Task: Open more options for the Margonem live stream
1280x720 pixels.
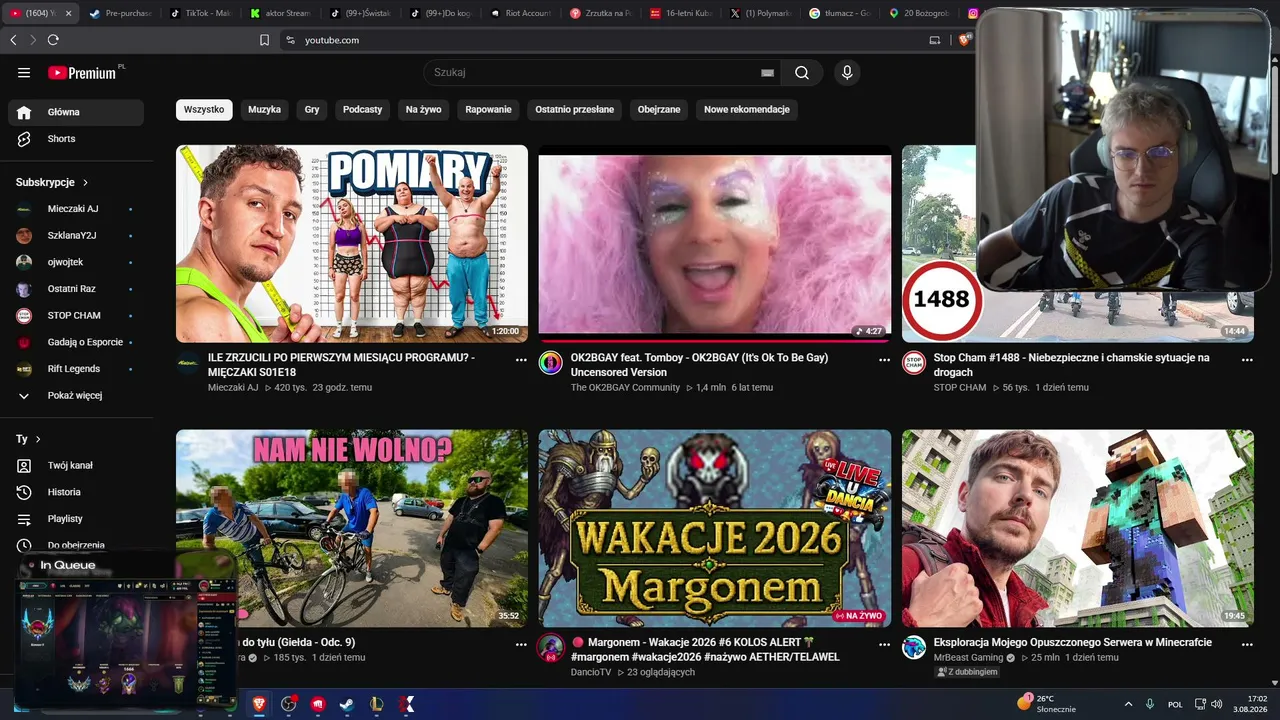Action: (884, 645)
